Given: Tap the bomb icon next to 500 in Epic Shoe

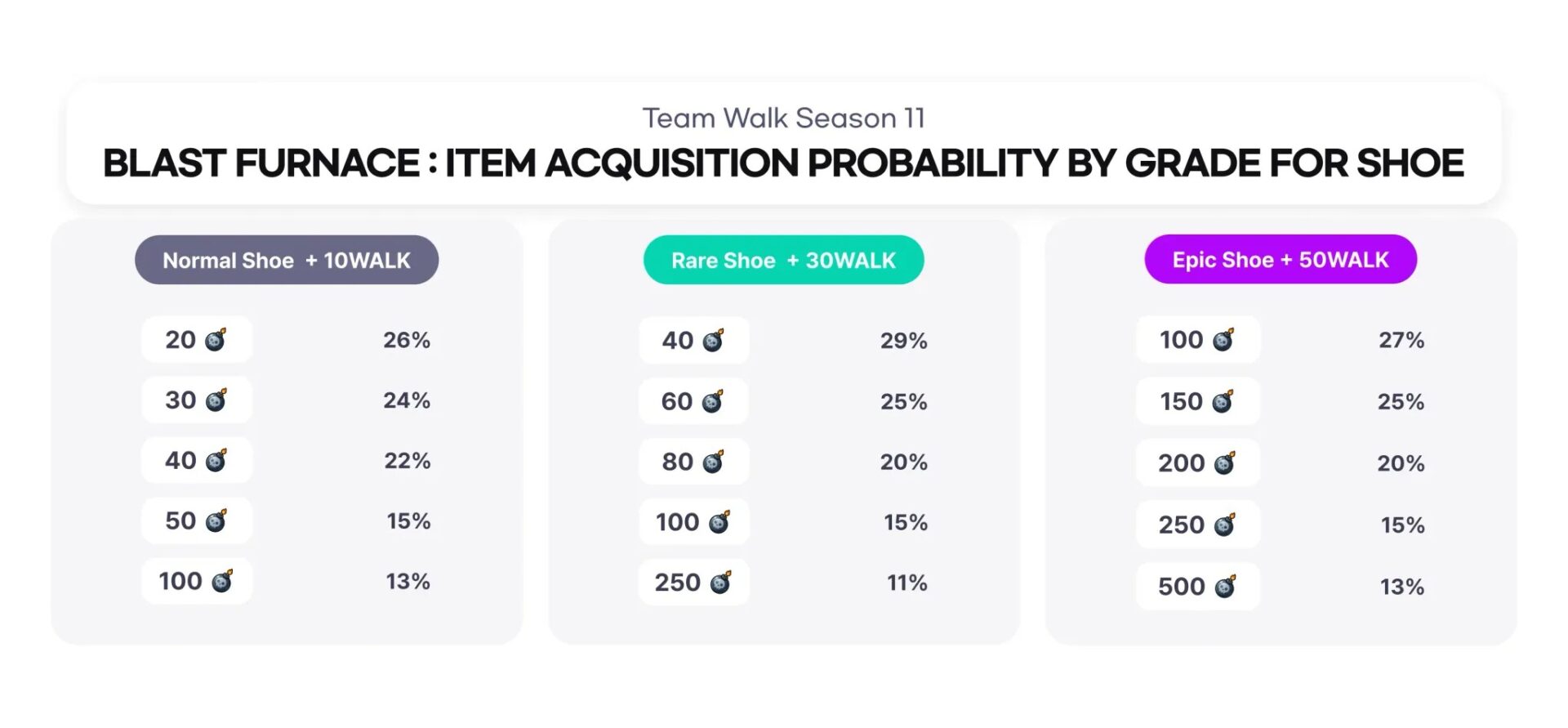Looking at the screenshot, I should coord(1226,586).
